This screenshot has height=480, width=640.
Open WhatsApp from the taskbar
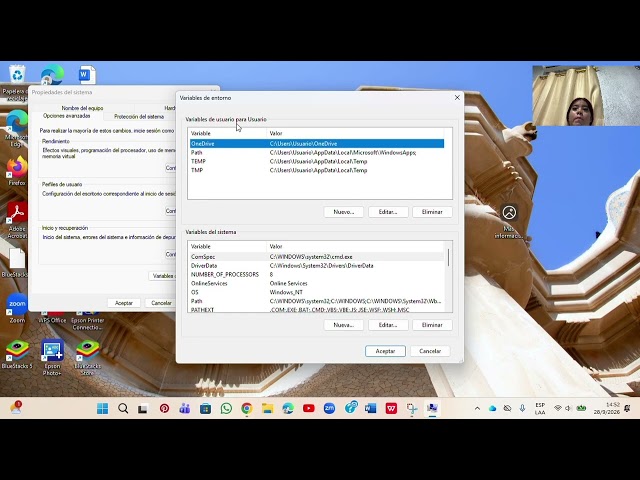[x=226, y=408]
